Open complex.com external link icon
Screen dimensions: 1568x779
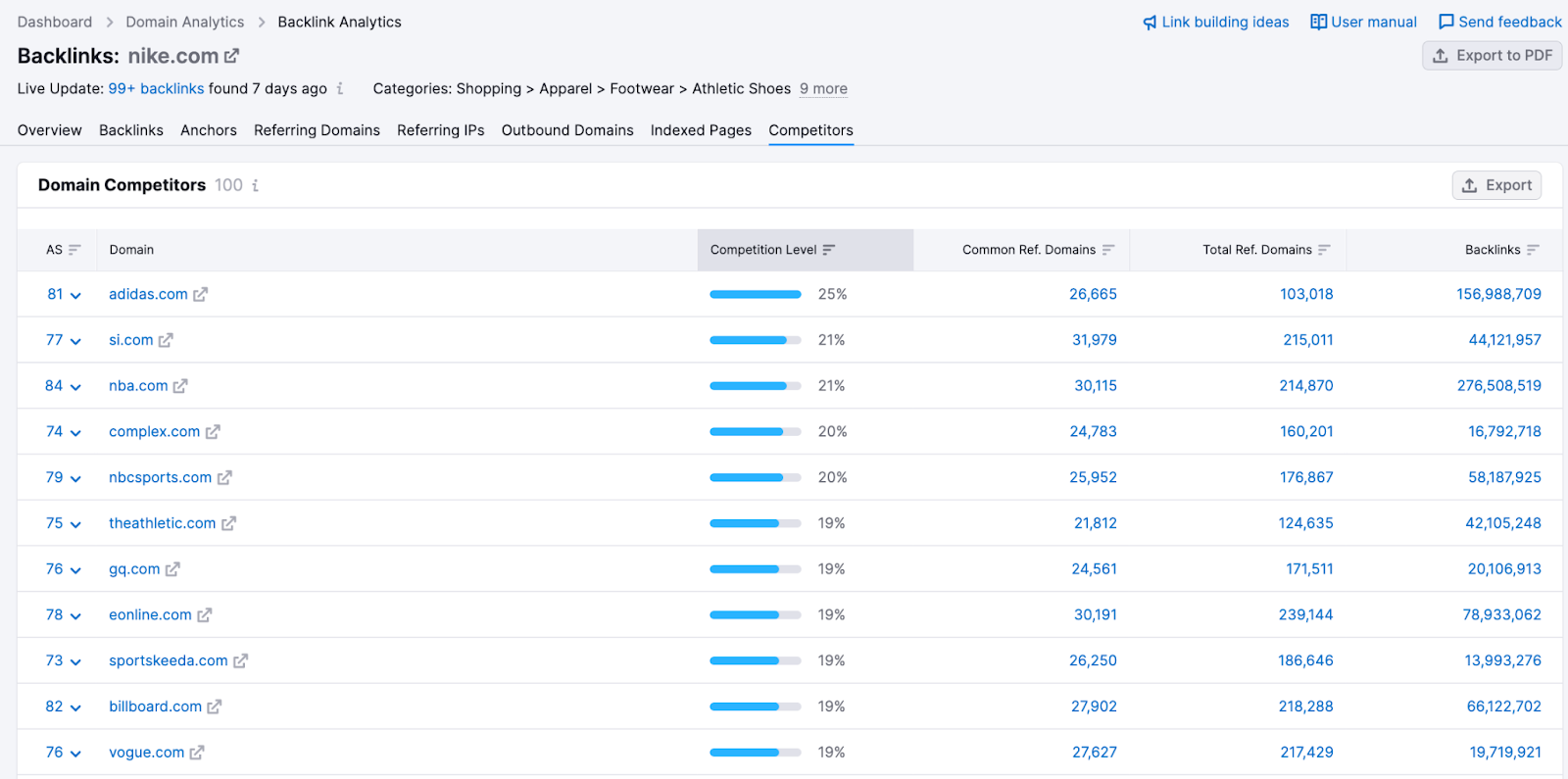click(x=213, y=432)
